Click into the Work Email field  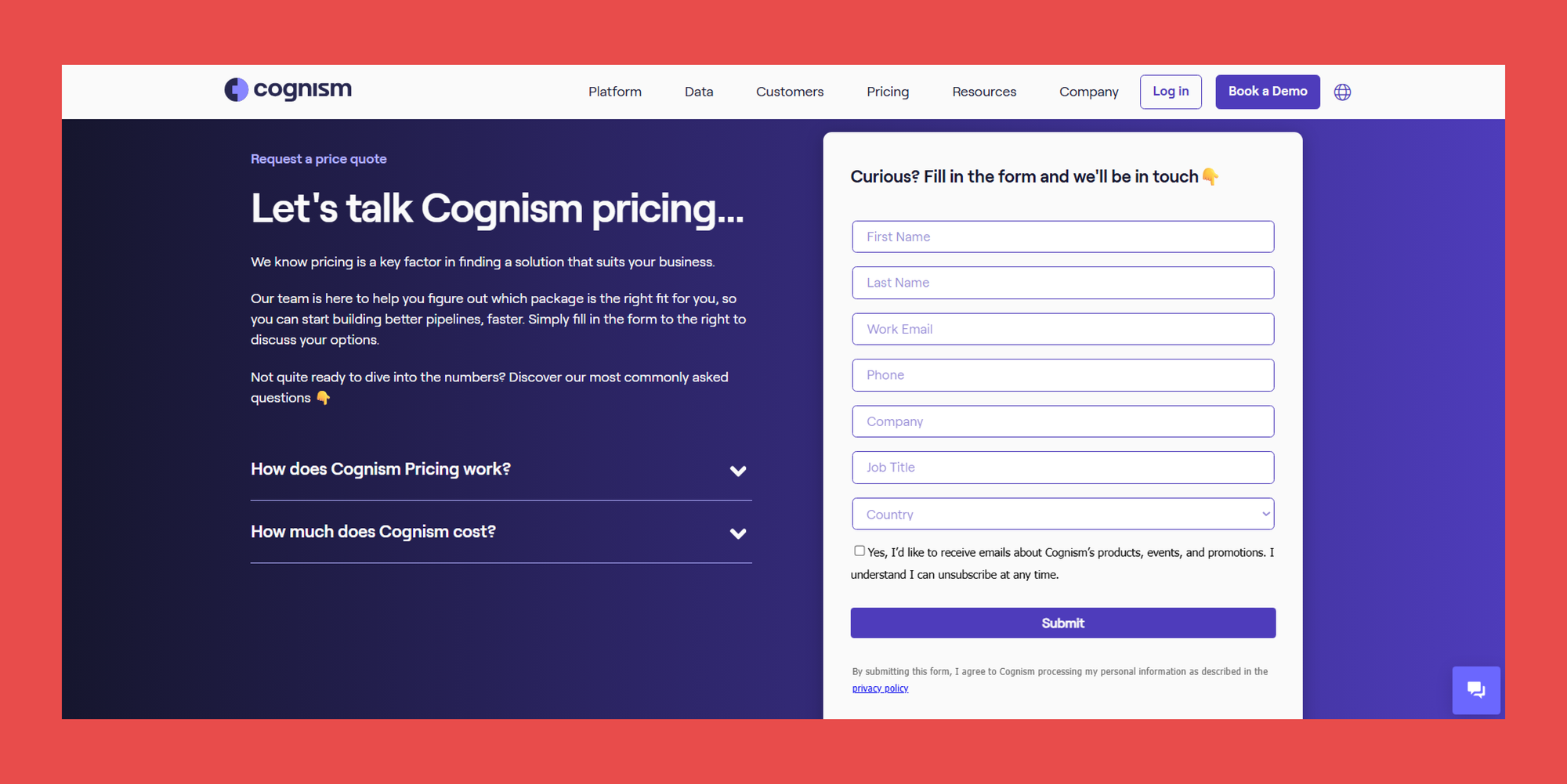tap(1062, 329)
